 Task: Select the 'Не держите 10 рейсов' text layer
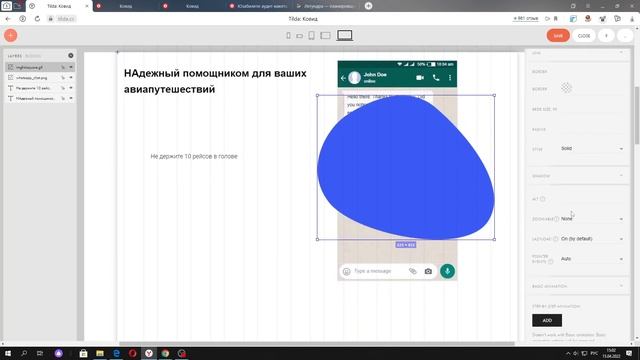pyautogui.click(x=40, y=88)
